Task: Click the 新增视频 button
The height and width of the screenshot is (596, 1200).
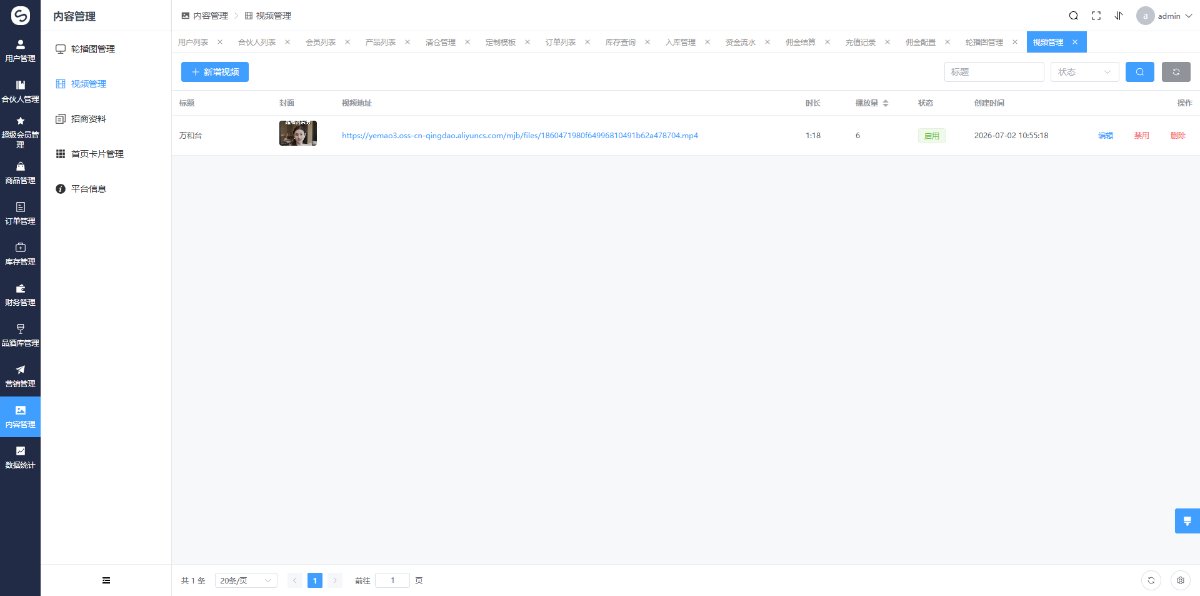Action: [x=215, y=72]
